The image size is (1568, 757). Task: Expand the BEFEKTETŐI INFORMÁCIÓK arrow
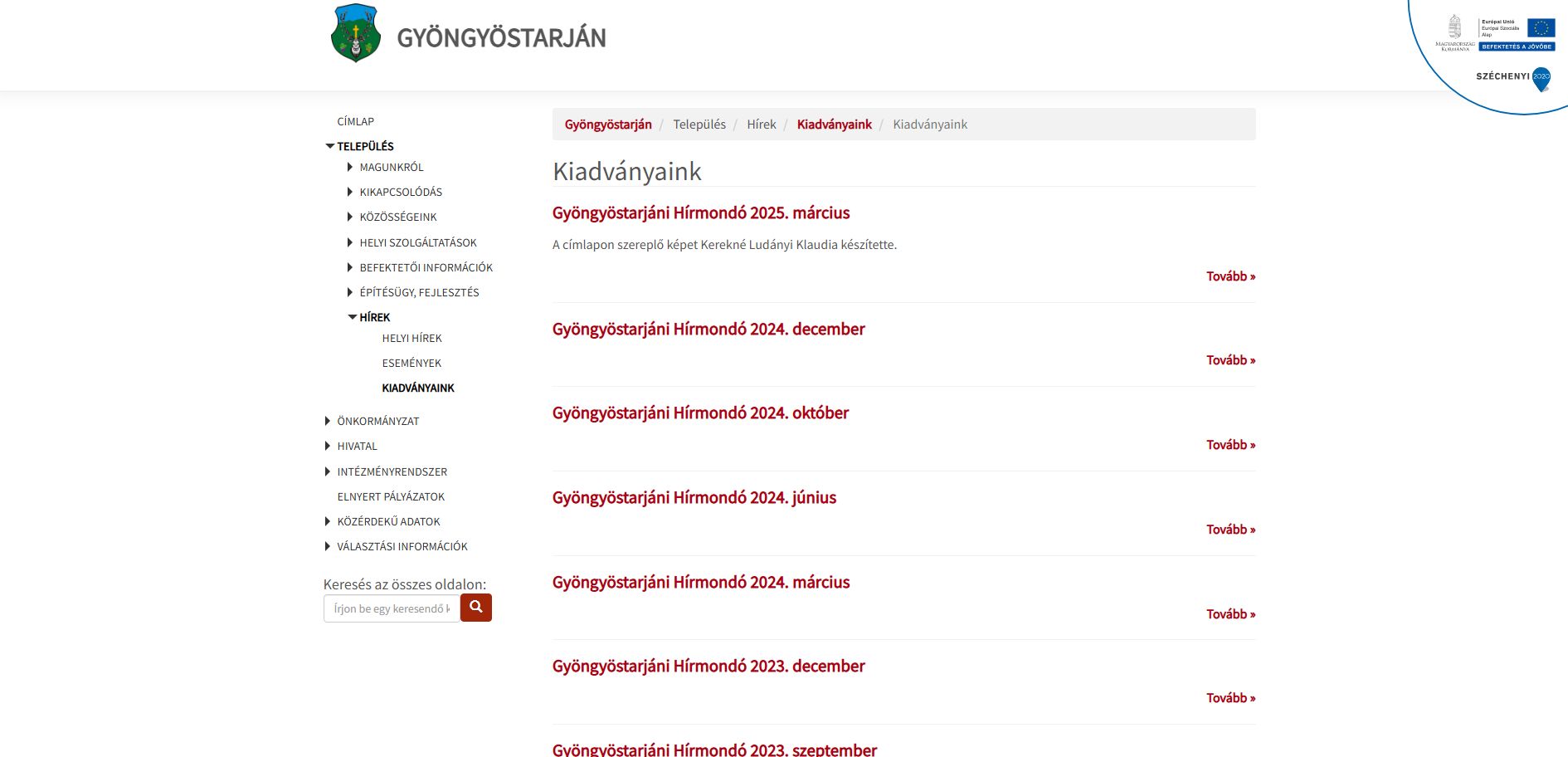coord(350,267)
